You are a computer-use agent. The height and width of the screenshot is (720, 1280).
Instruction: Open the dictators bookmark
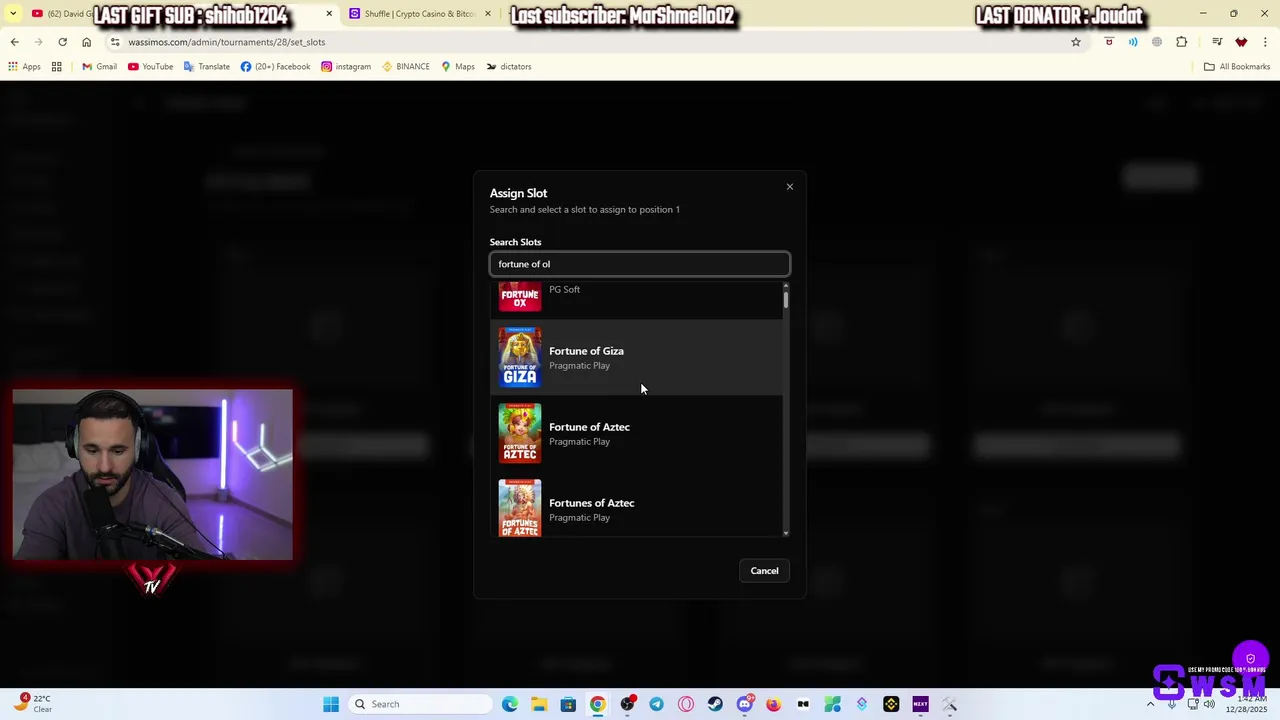point(509,67)
